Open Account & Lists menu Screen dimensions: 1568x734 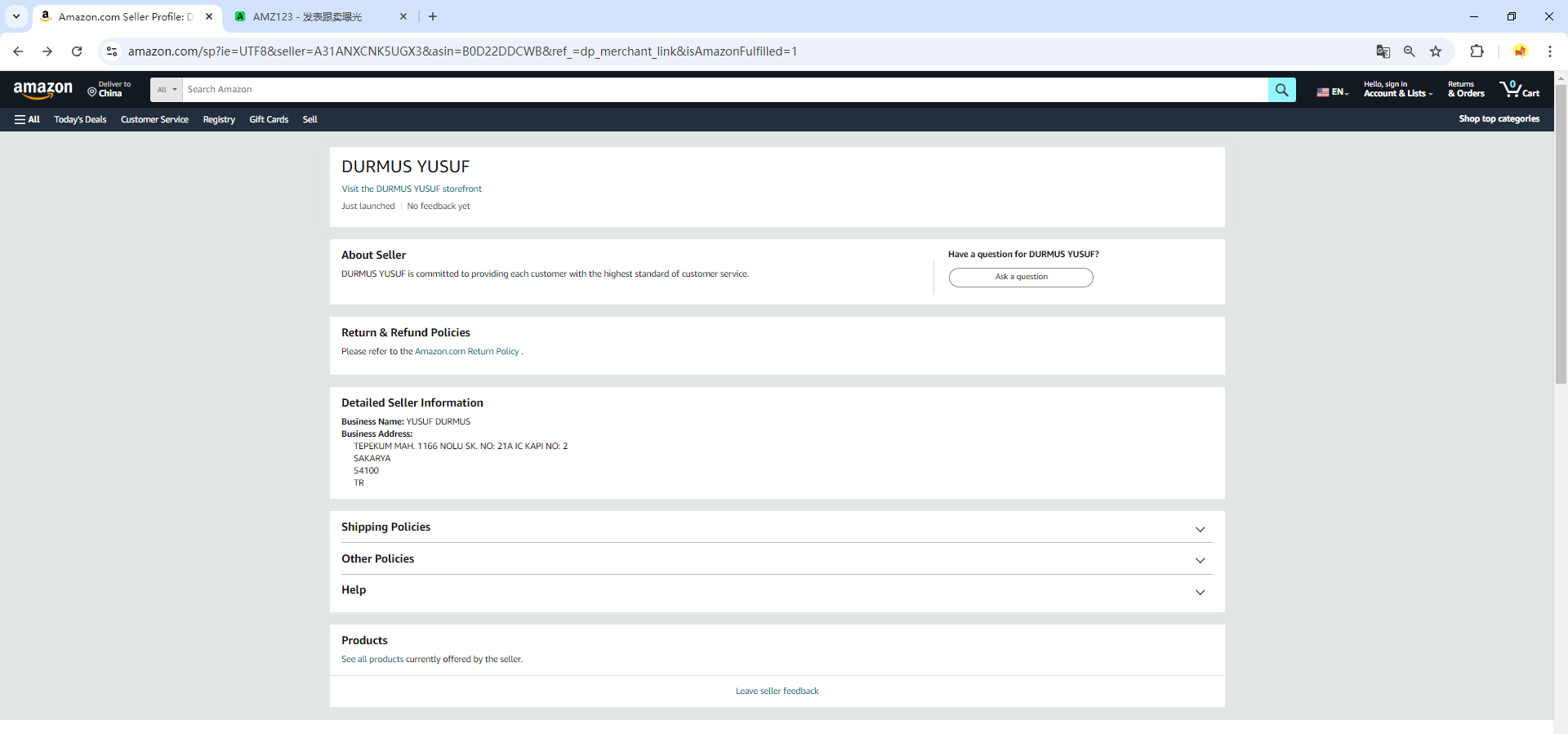click(x=1398, y=89)
